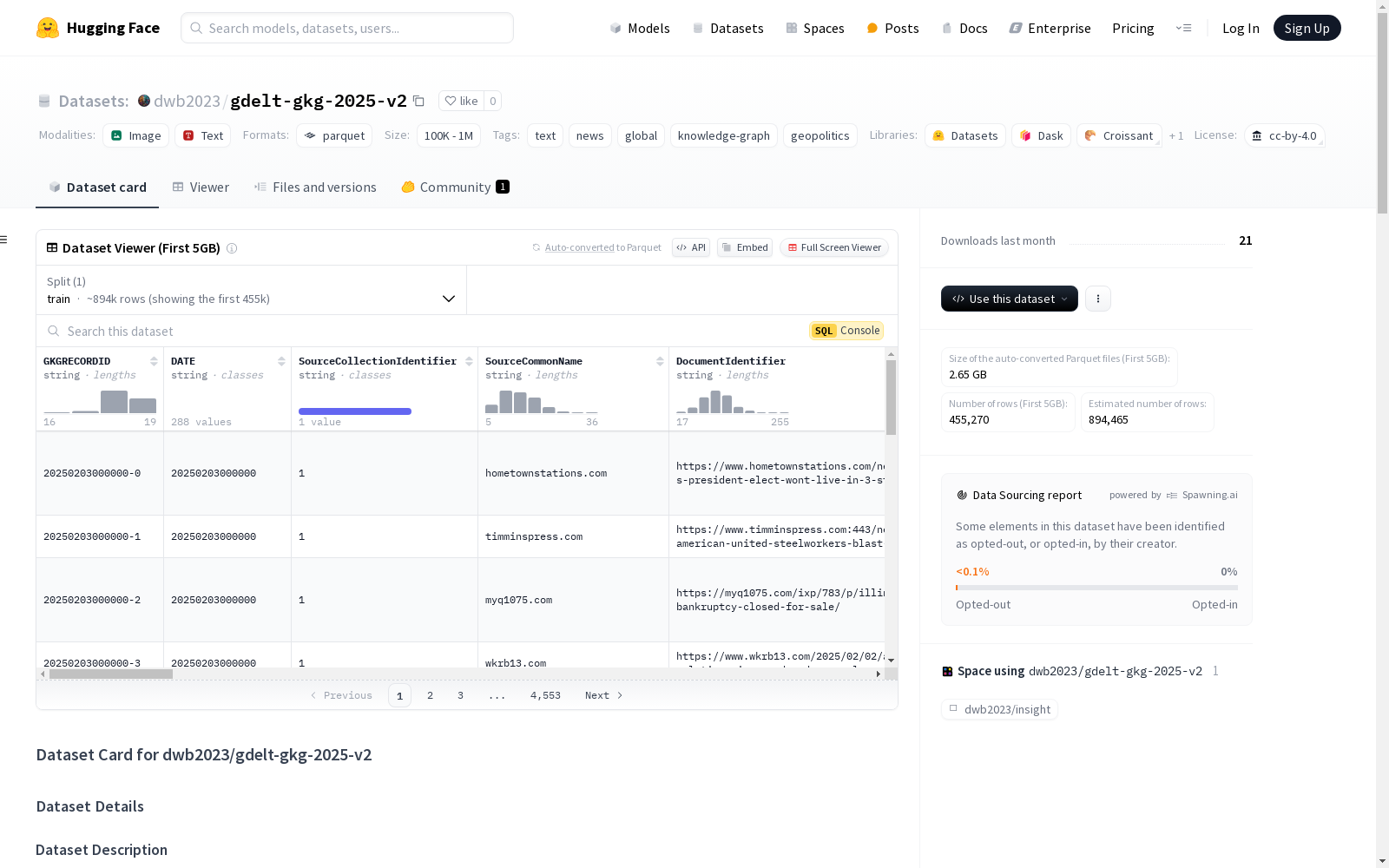Open the dwb2023/insight space link

coord(999,709)
